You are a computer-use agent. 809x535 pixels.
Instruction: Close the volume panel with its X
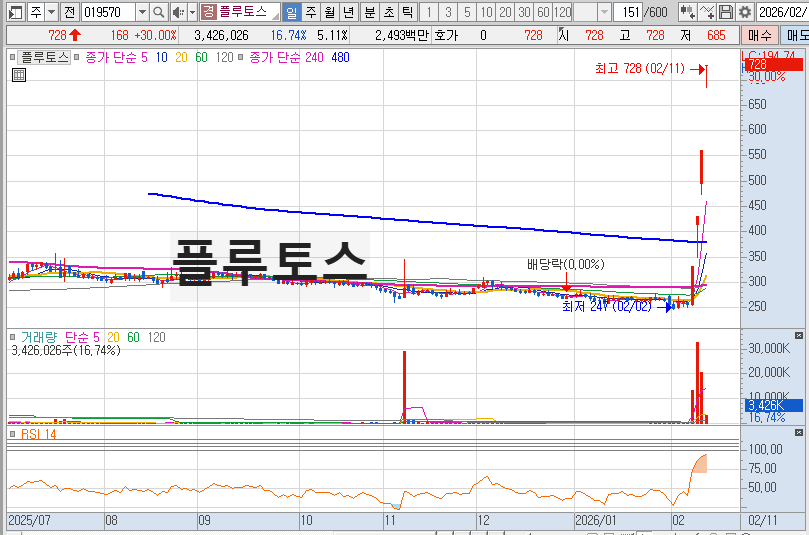799,336
